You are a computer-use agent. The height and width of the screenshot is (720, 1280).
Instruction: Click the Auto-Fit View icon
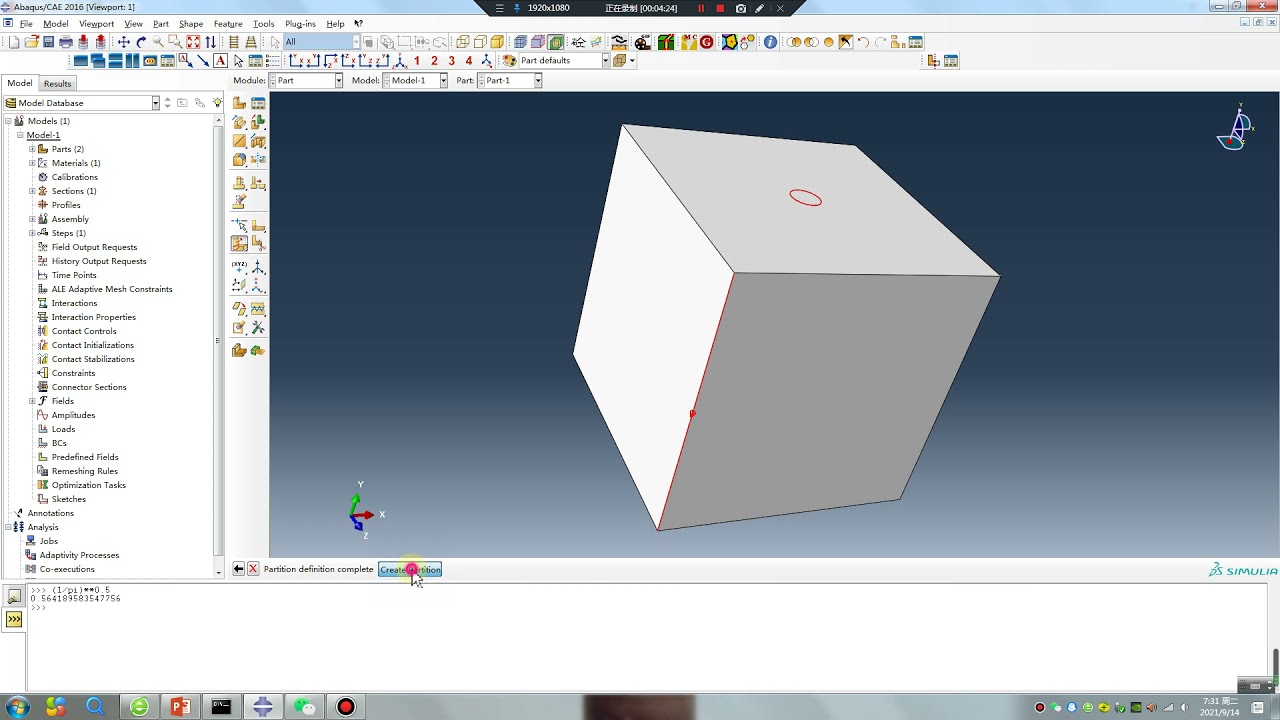pos(193,42)
